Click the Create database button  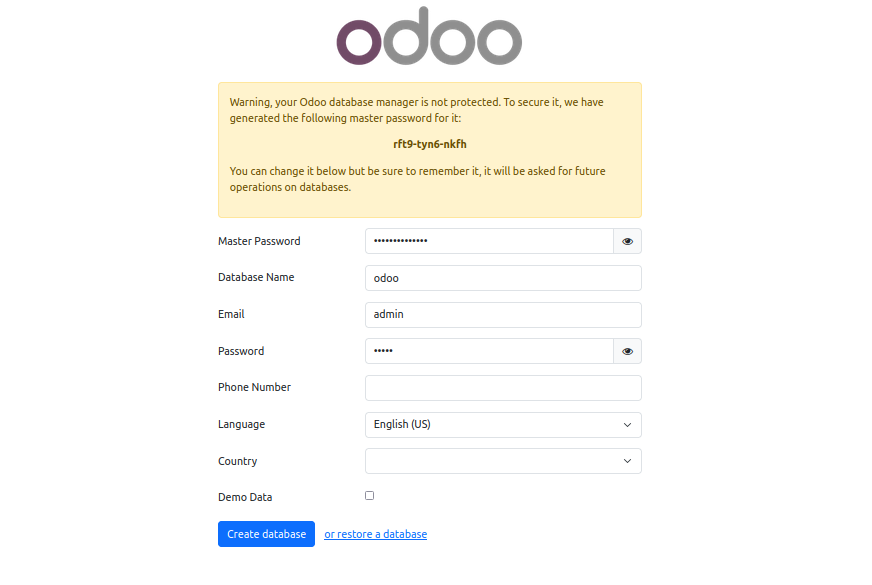pyautogui.click(x=266, y=534)
